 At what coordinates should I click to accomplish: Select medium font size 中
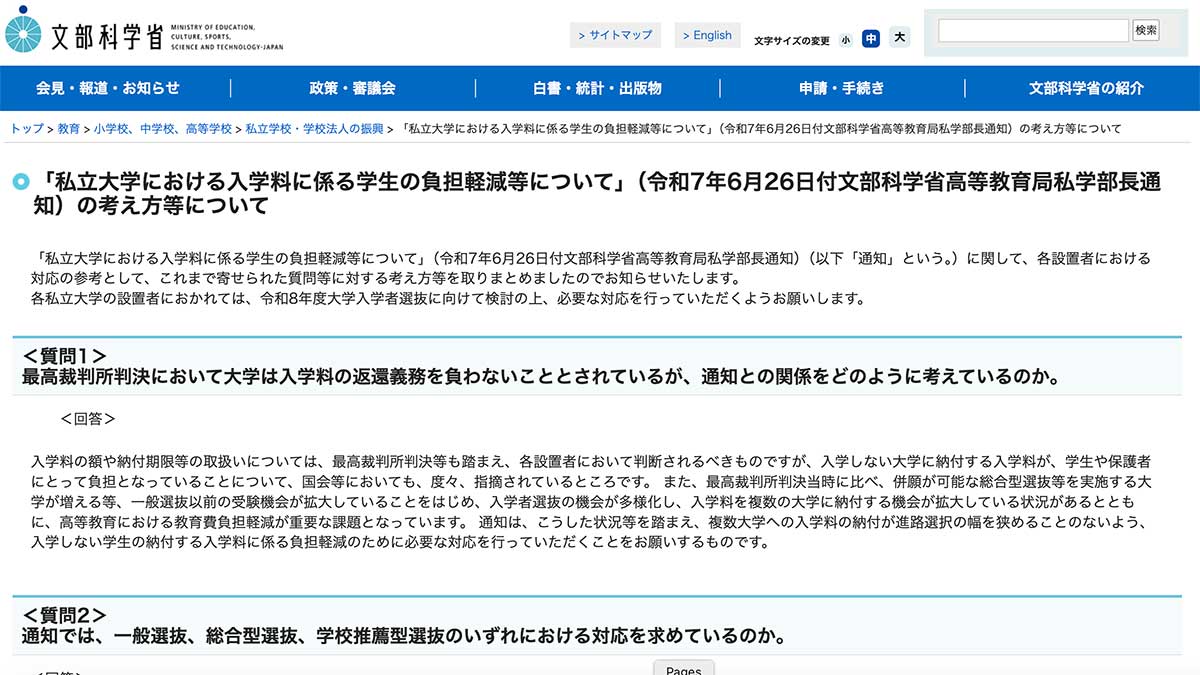coord(872,37)
